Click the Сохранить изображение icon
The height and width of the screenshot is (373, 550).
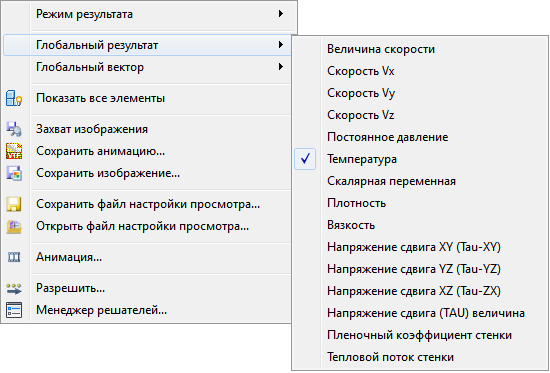coord(14,173)
